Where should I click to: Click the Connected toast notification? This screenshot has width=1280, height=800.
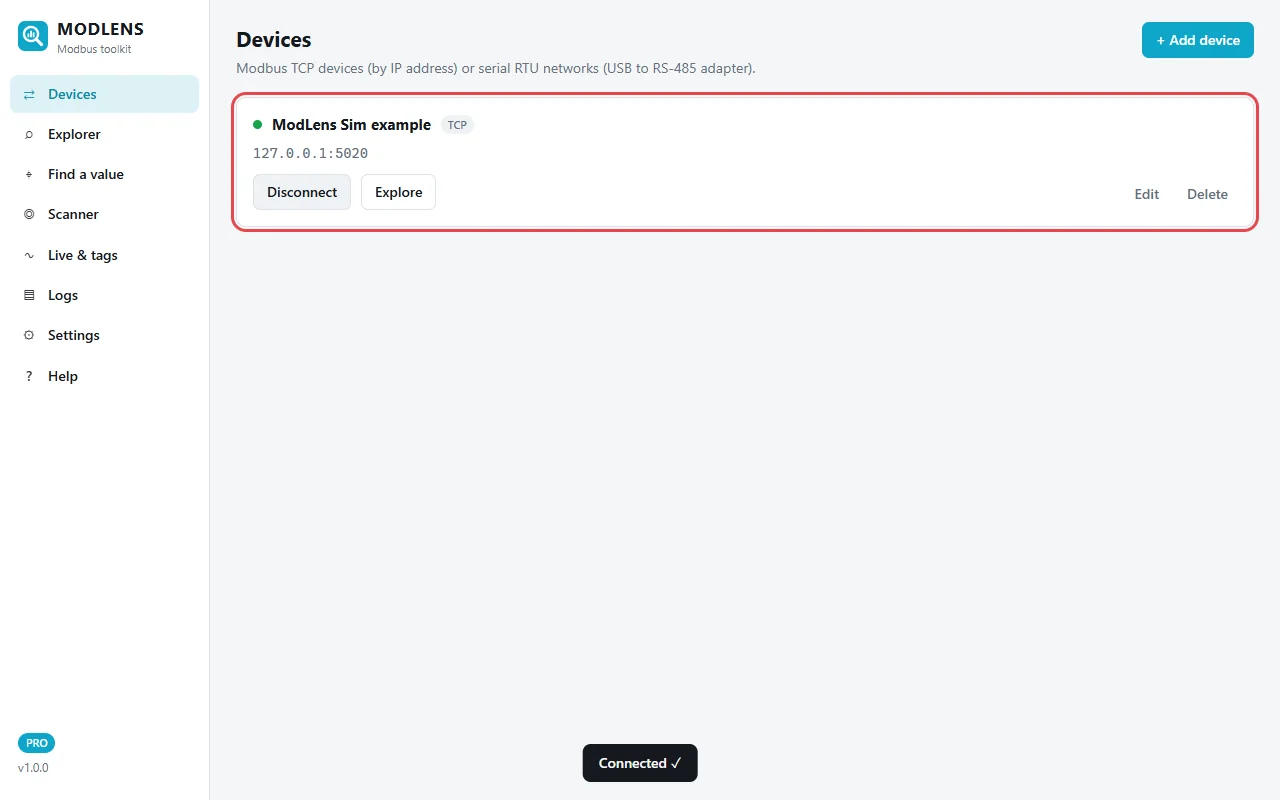(x=640, y=763)
